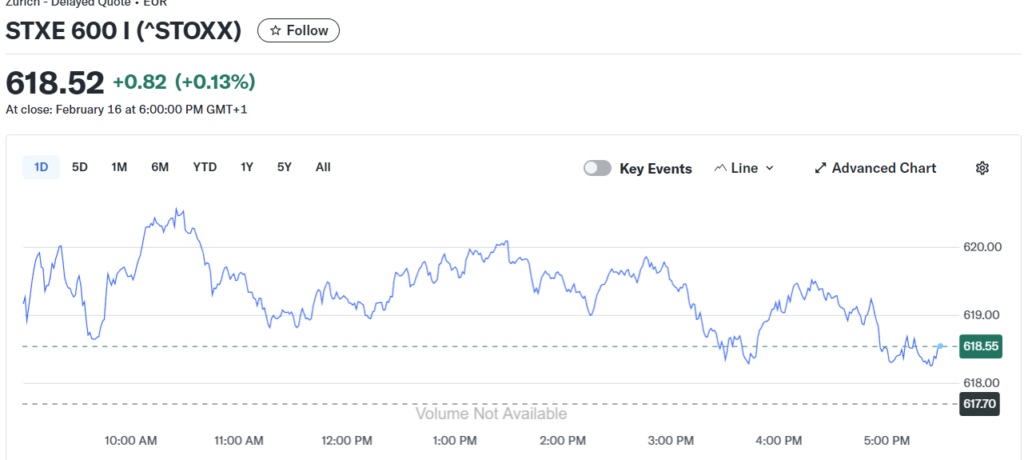This screenshot has width=1024, height=460.
Task: Click the Advanced Chart expand icon
Action: coord(820,168)
